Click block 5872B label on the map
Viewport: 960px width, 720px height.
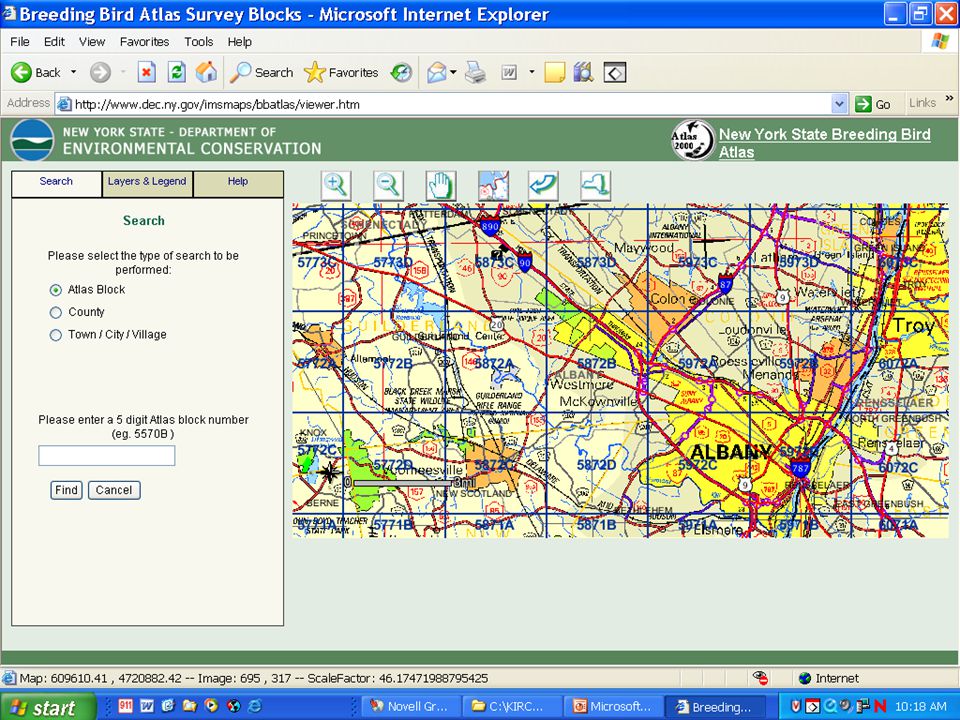(x=596, y=364)
